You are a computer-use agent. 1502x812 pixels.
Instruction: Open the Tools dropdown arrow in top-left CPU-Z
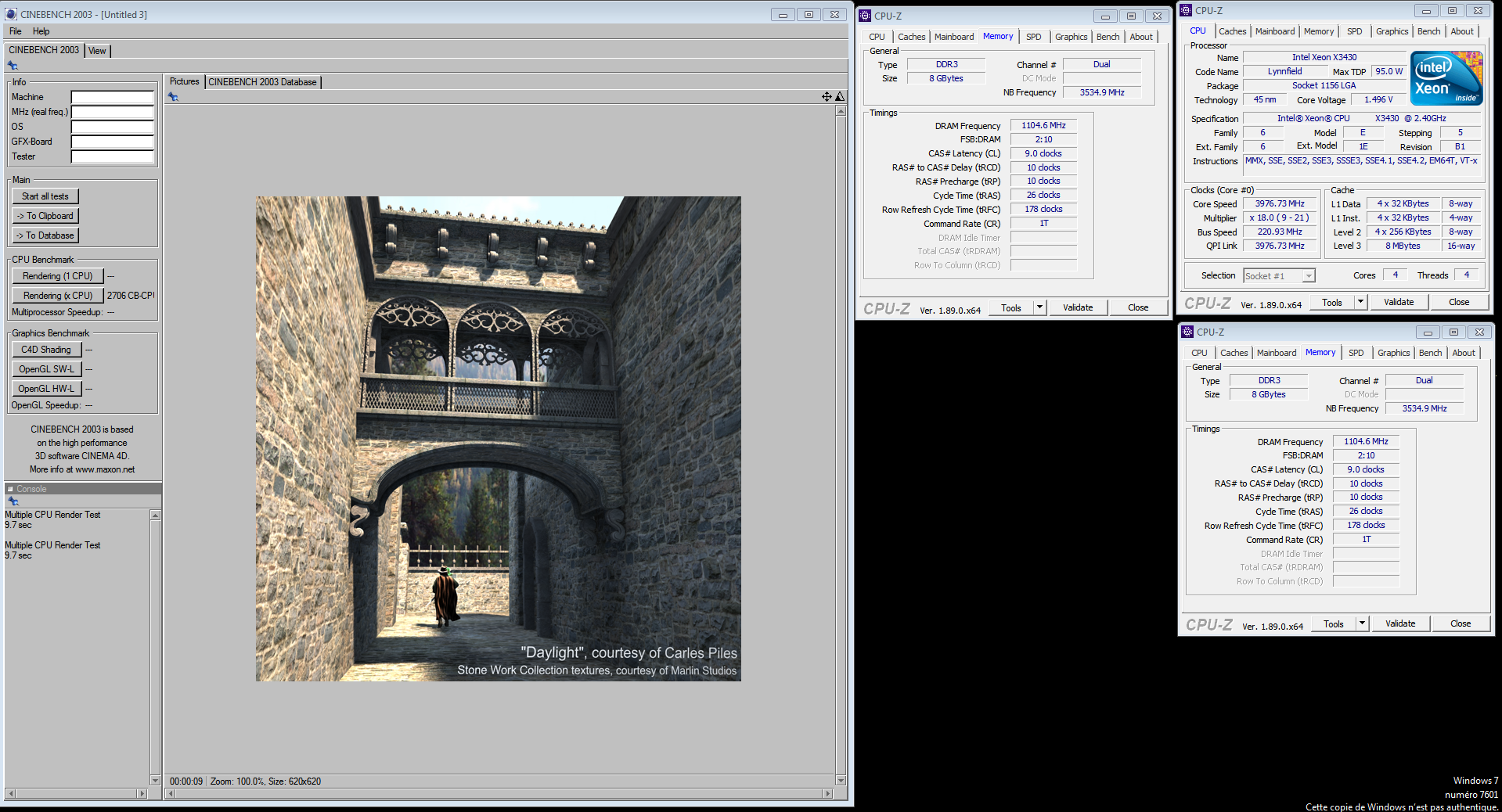[x=1039, y=307]
